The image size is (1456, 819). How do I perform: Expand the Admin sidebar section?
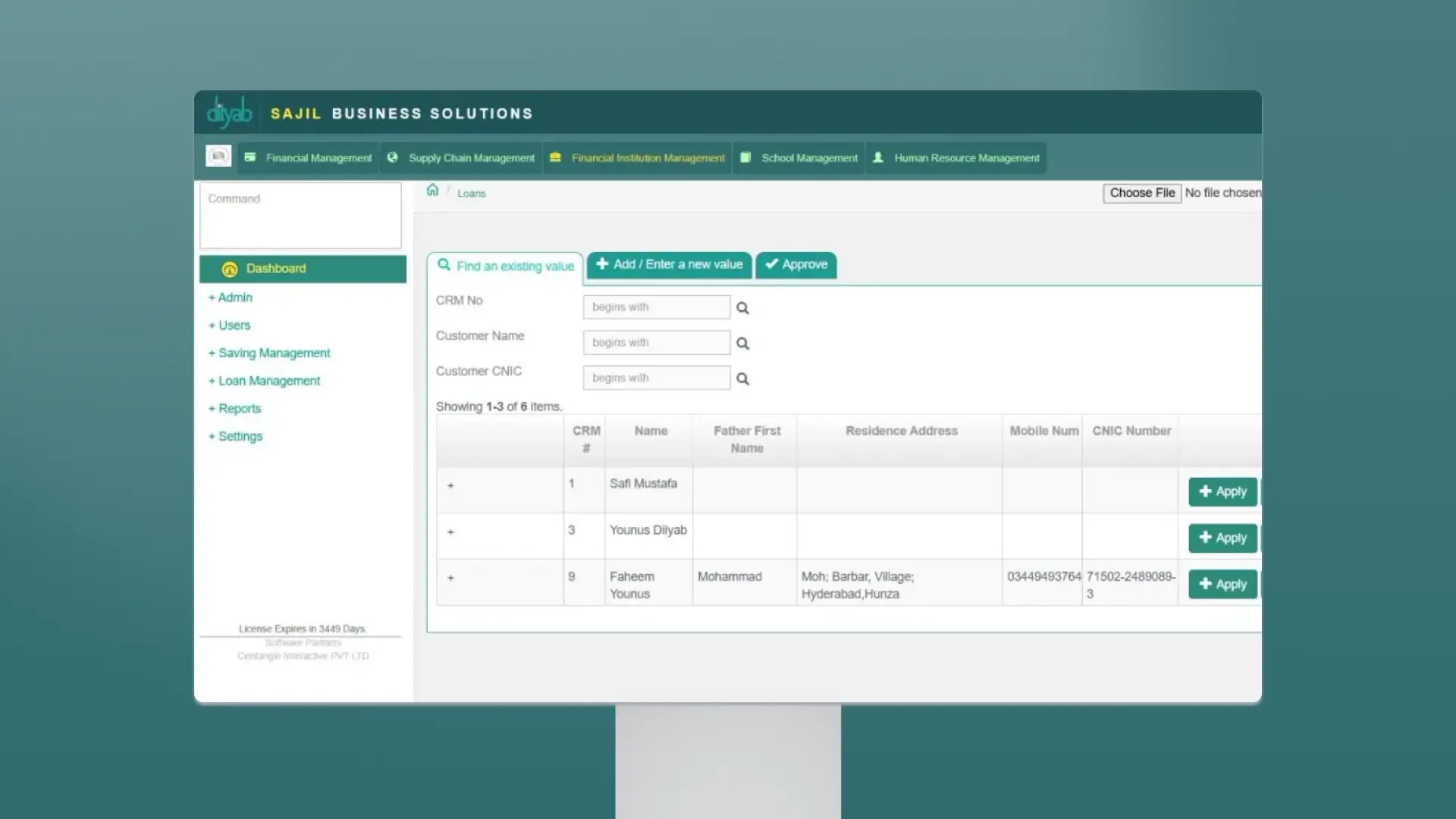click(231, 297)
